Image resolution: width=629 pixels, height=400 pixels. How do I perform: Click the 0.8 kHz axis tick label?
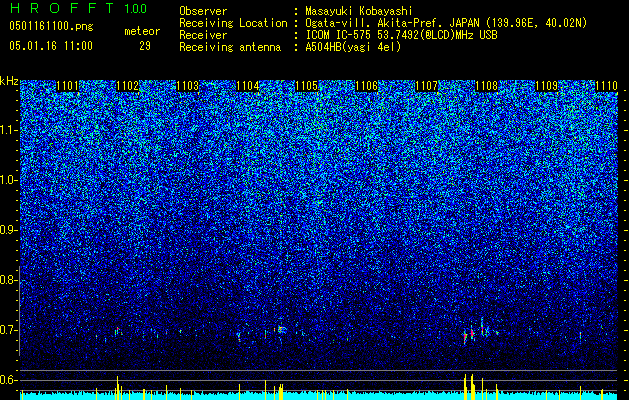(9, 280)
